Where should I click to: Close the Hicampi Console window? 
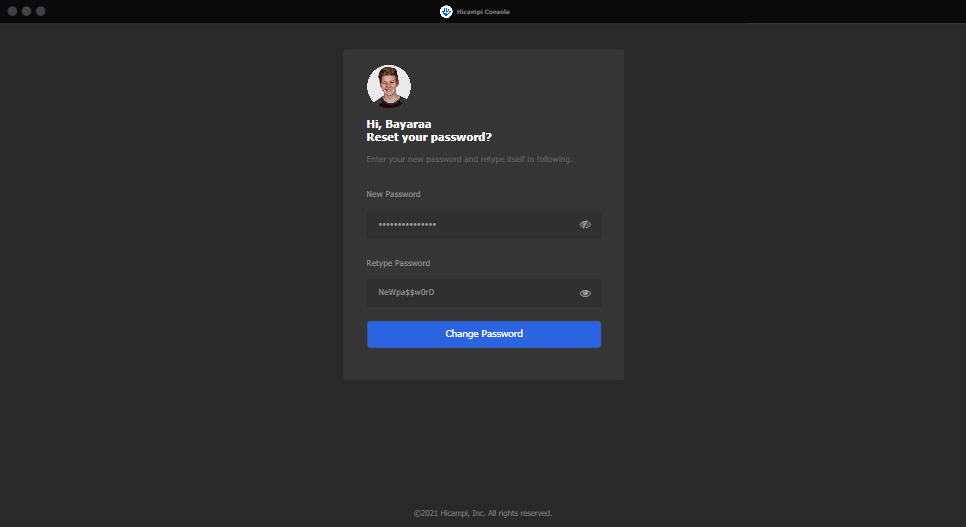(13, 11)
